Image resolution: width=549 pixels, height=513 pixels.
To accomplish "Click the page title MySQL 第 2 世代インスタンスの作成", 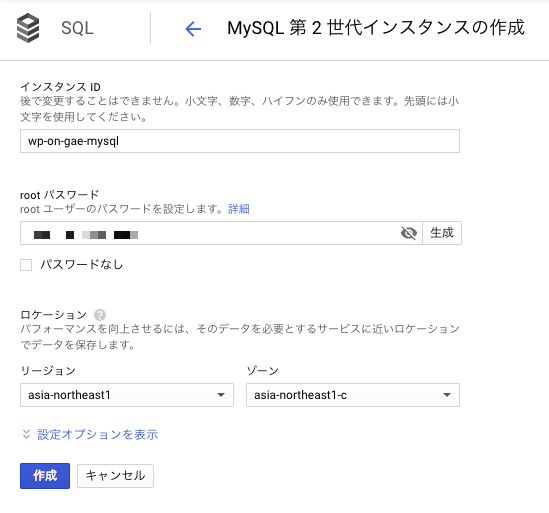I will 376,28.
